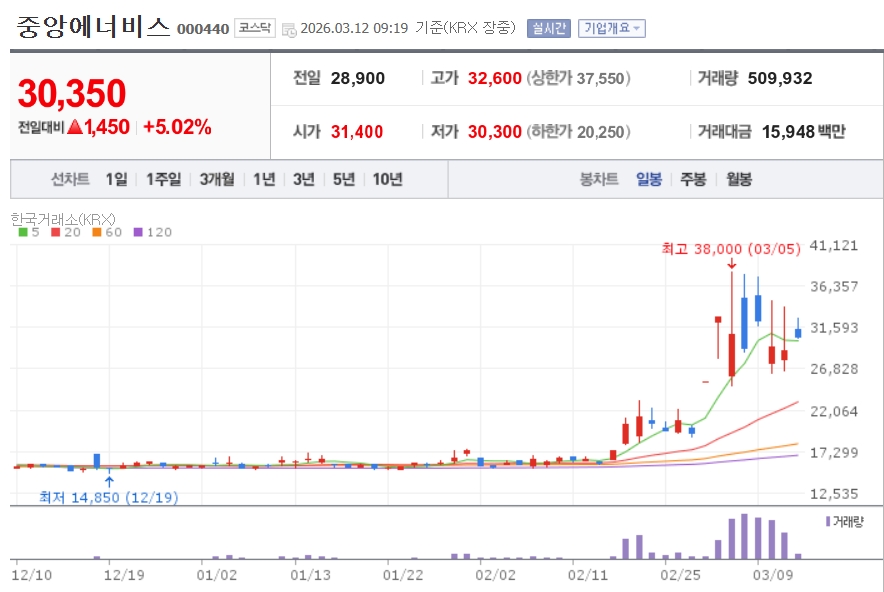The height and width of the screenshot is (592, 884).
Task: Switch to the 월봉 candle chart
Action: click(739, 179)
